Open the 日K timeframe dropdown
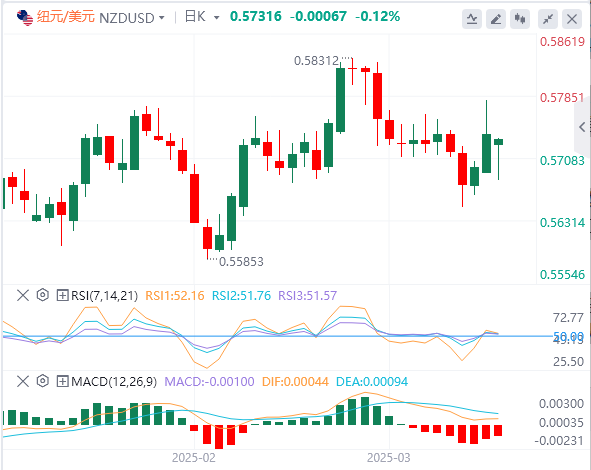This screenshot has height=470, width=591. pyautogui.click(x=216, y=17)
